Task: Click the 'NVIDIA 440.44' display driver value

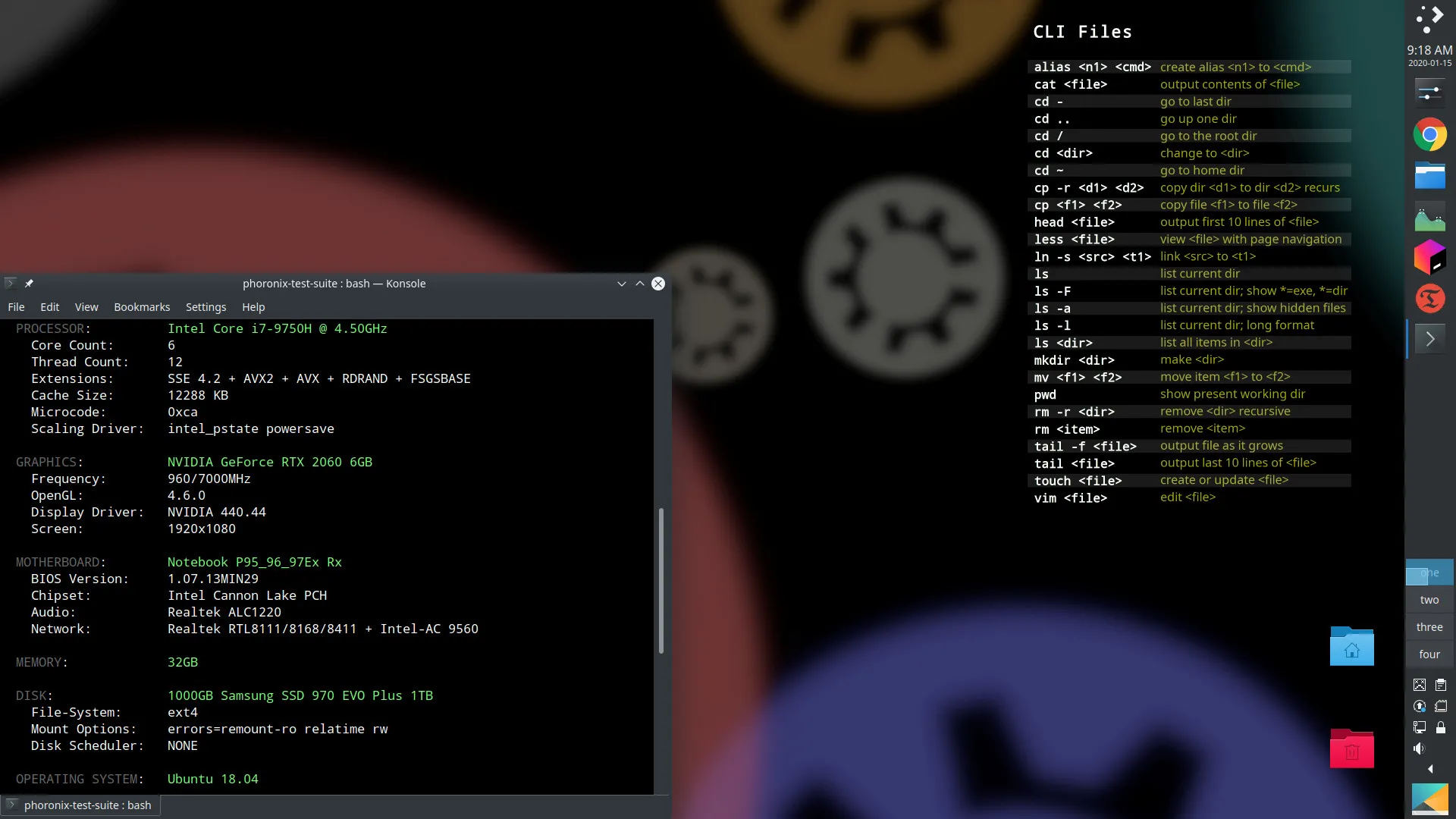Action: click(x=217, y=512)
